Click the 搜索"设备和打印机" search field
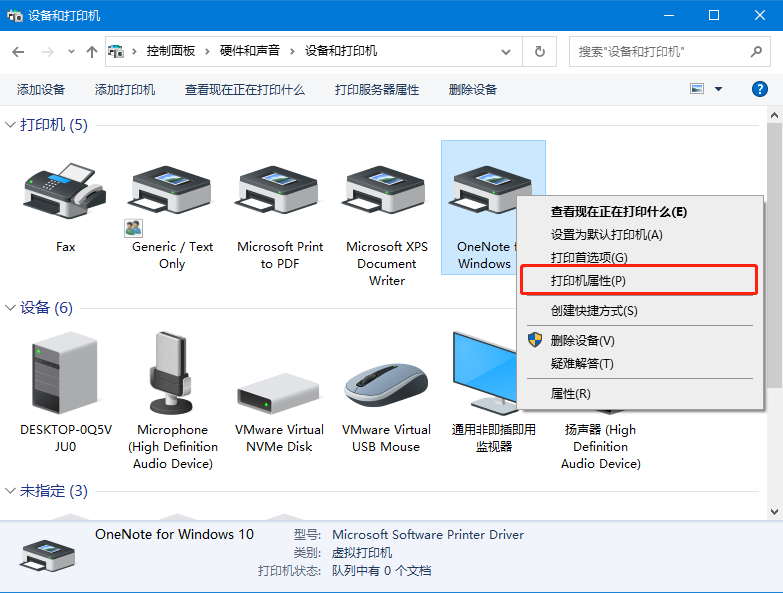Image resolution: width=783 pixels, height=593 pixels. [x=660, y=51]
